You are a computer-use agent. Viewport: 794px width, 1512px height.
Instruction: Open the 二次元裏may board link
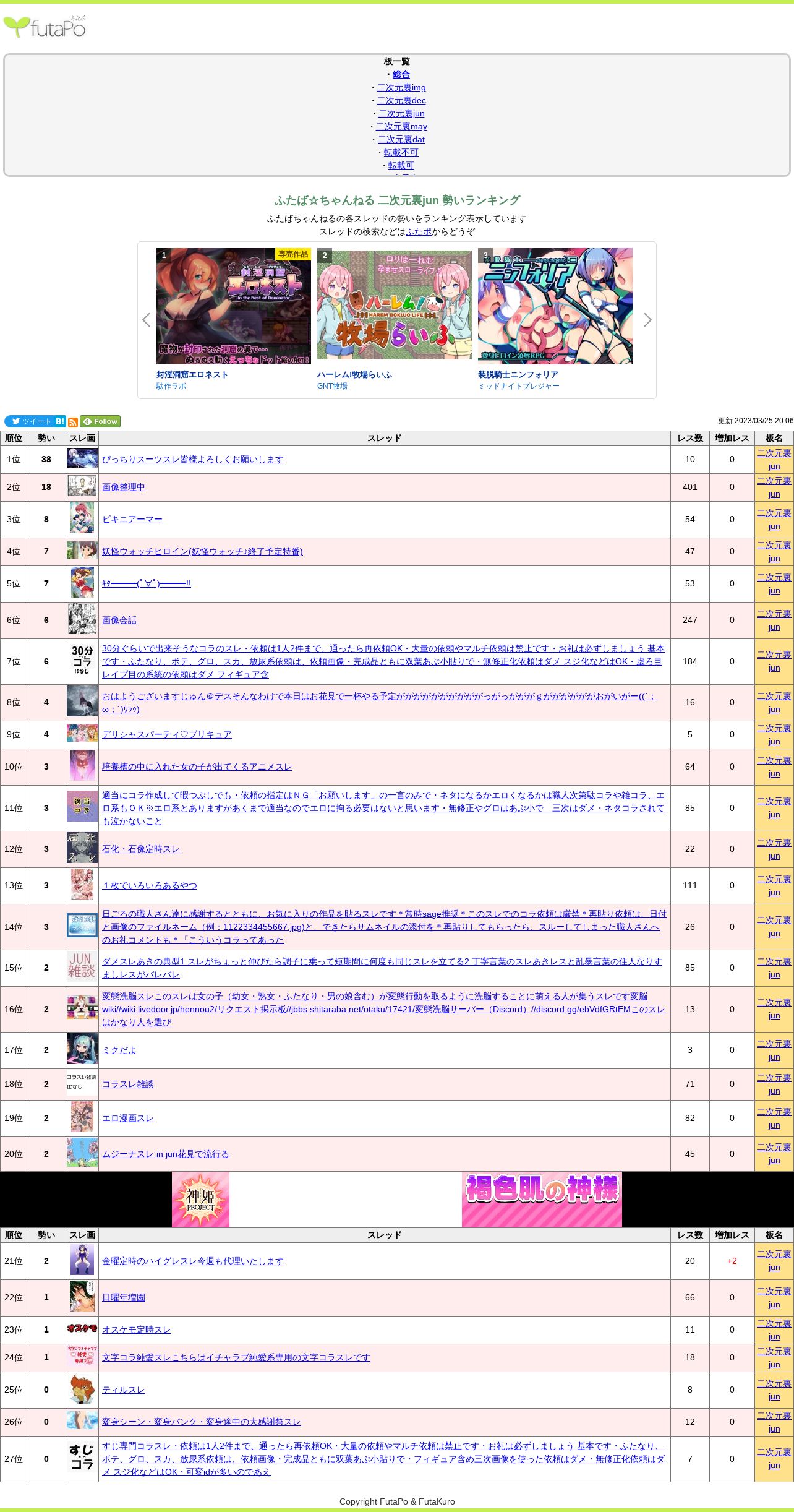click(x=401, y=126)
